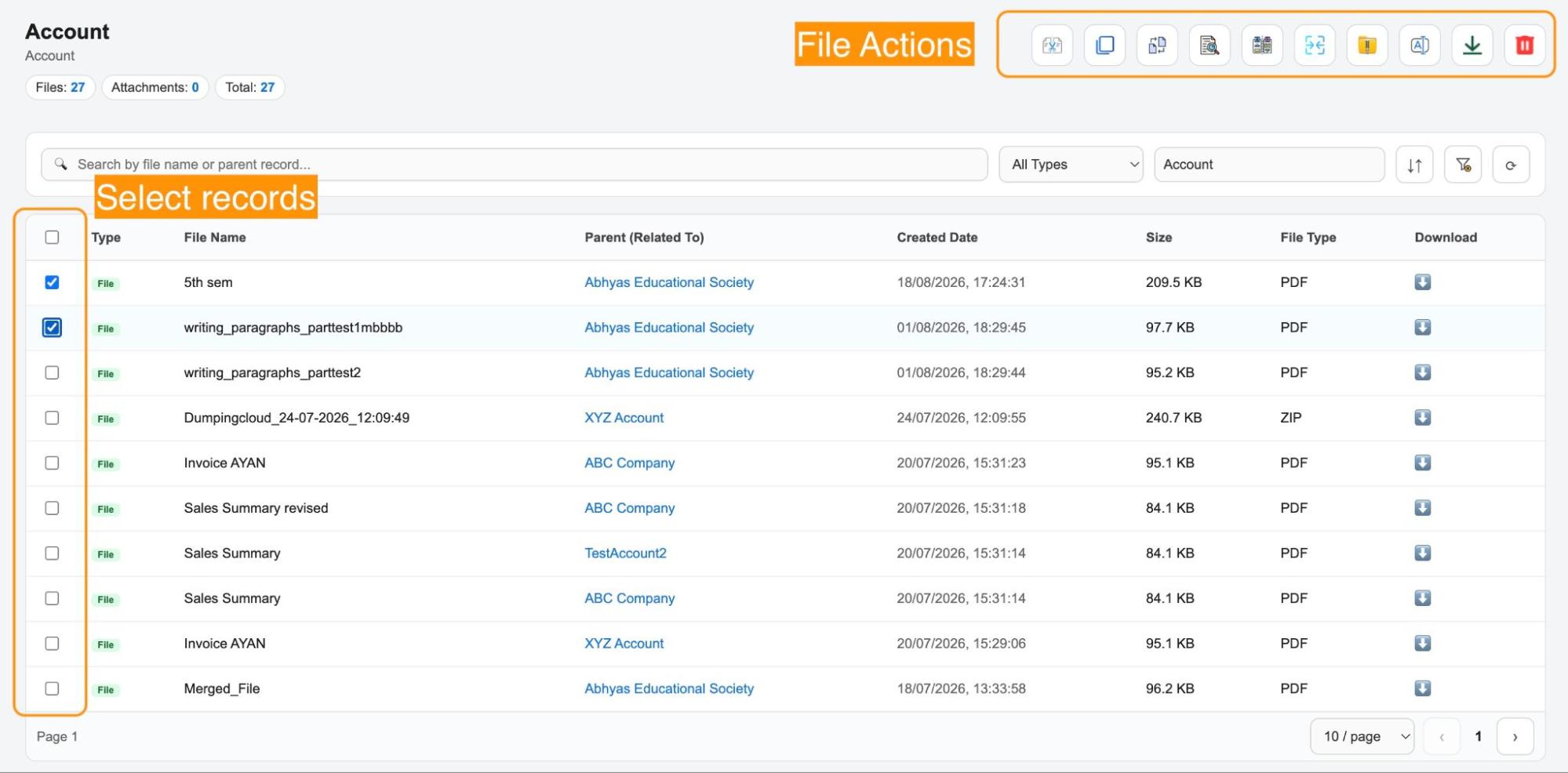Open the document preview search icon

coord(1210,45)
